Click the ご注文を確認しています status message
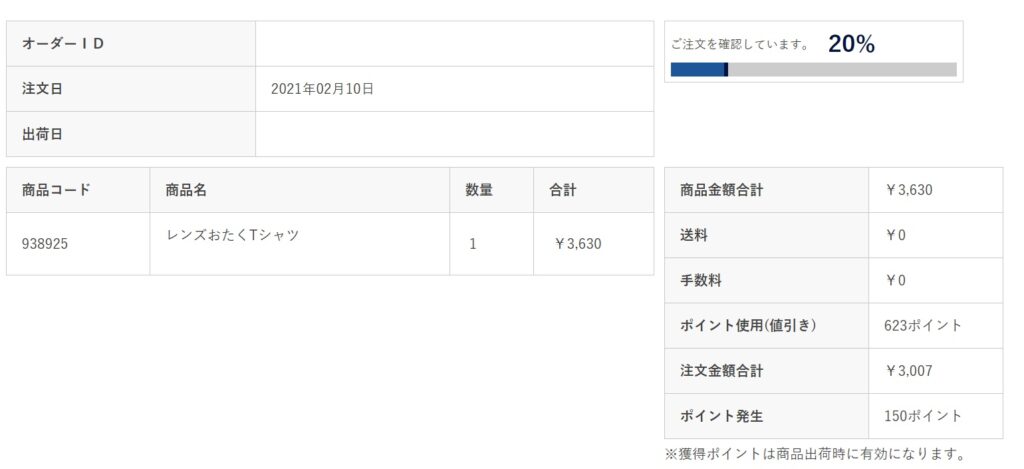 tap(740, 44)
